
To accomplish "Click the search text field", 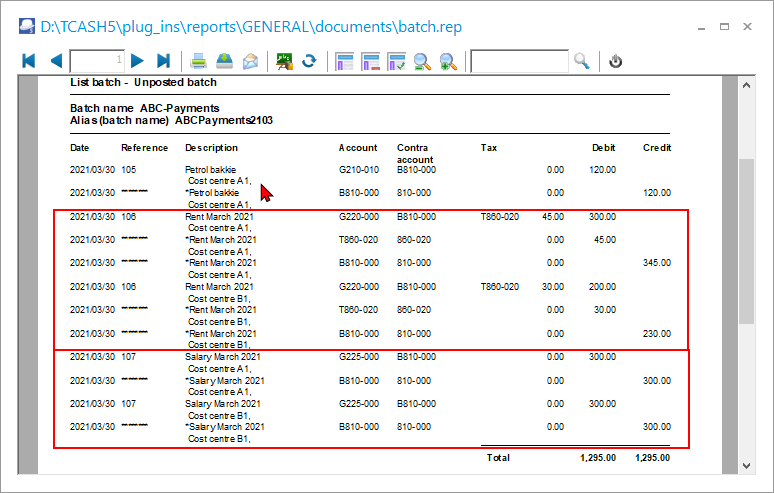I will pos(519,62).
